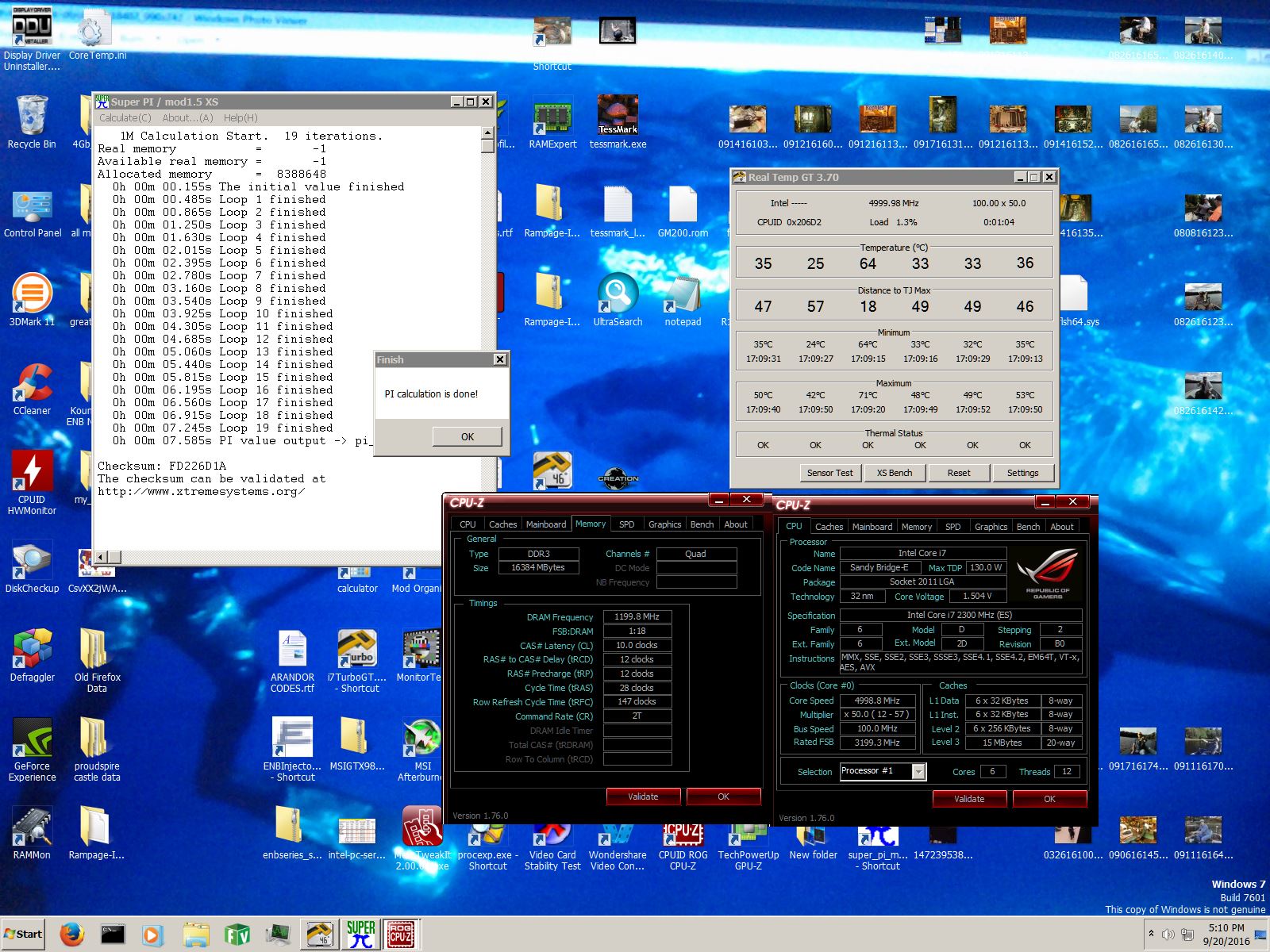This screenshot has width=1270, height=952.
Task: Open the command prompt taskbar icon
Action: click(113, 935)
